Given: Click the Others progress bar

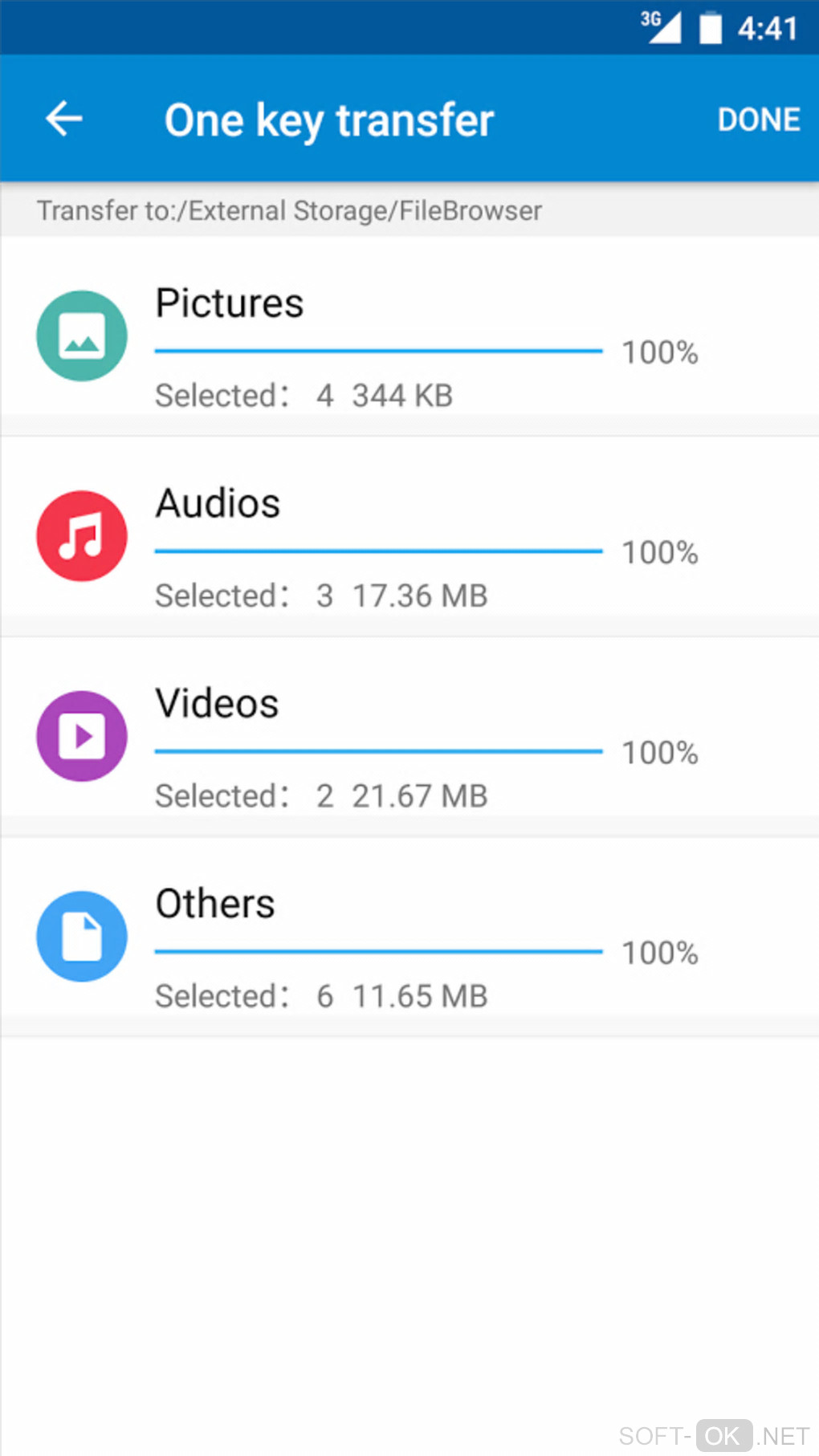Looking at the screenshot, I should pyautogui.click(x=378, y=951).
